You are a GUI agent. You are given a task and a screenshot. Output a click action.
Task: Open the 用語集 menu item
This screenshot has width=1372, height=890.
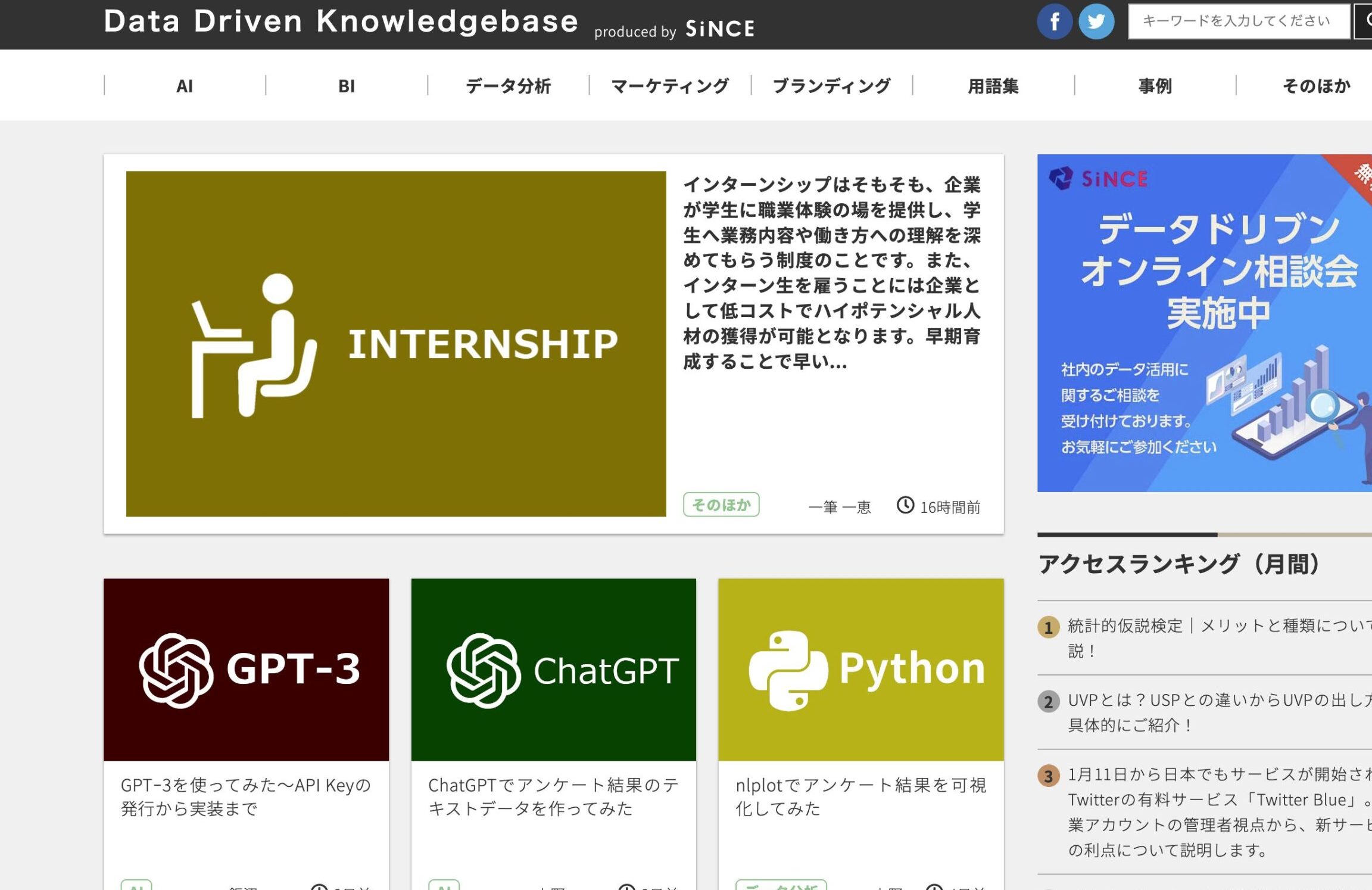click(x=993, y=86)
